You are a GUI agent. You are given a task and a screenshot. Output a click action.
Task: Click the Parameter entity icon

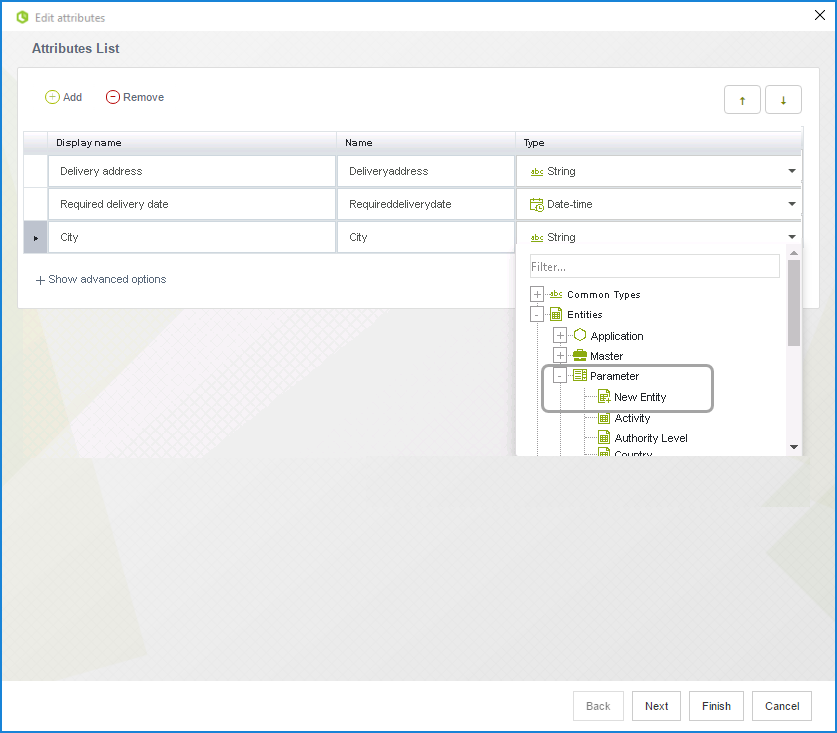(580, 375)
